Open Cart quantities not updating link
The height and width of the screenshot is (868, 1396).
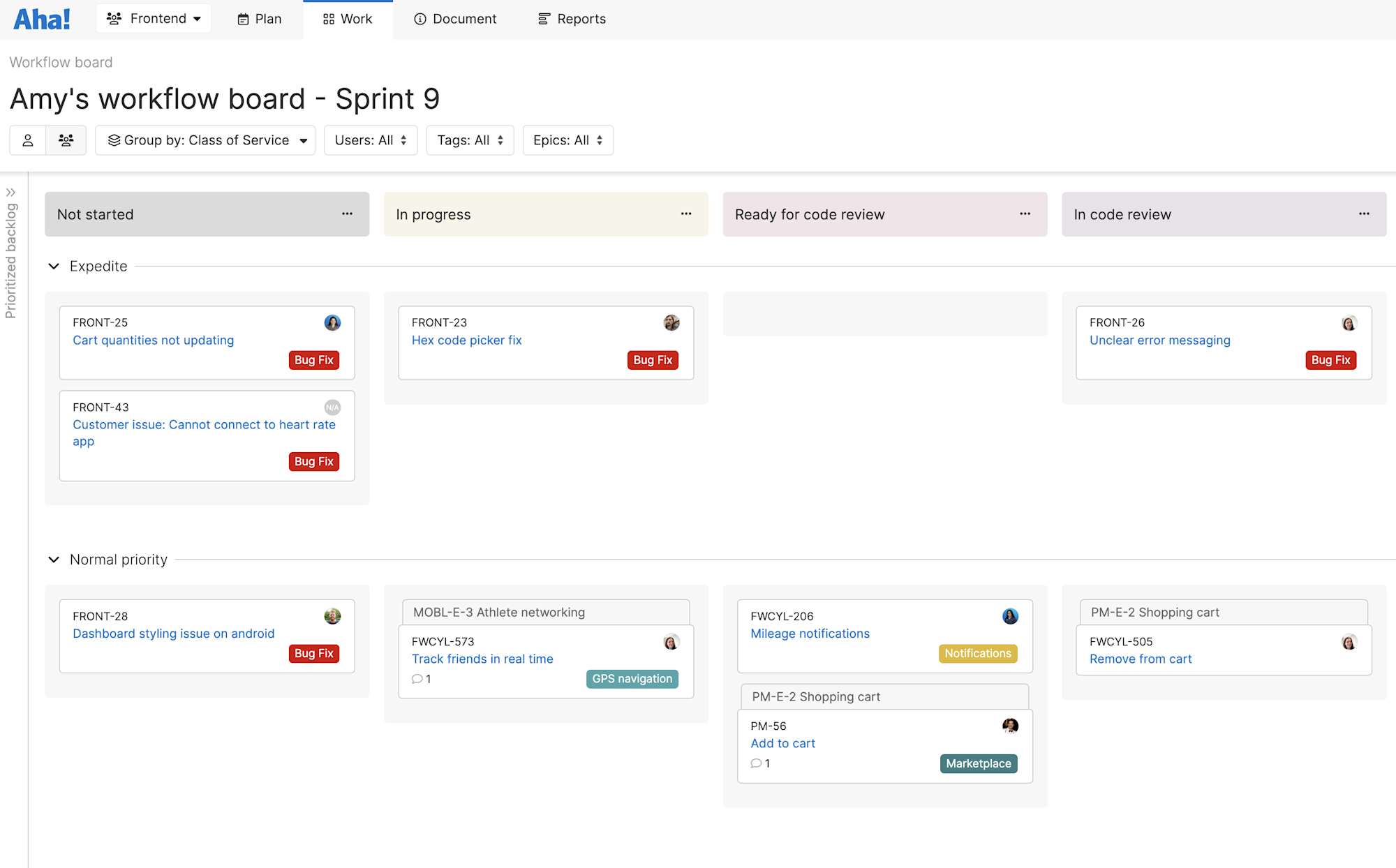tap(153, 341)
